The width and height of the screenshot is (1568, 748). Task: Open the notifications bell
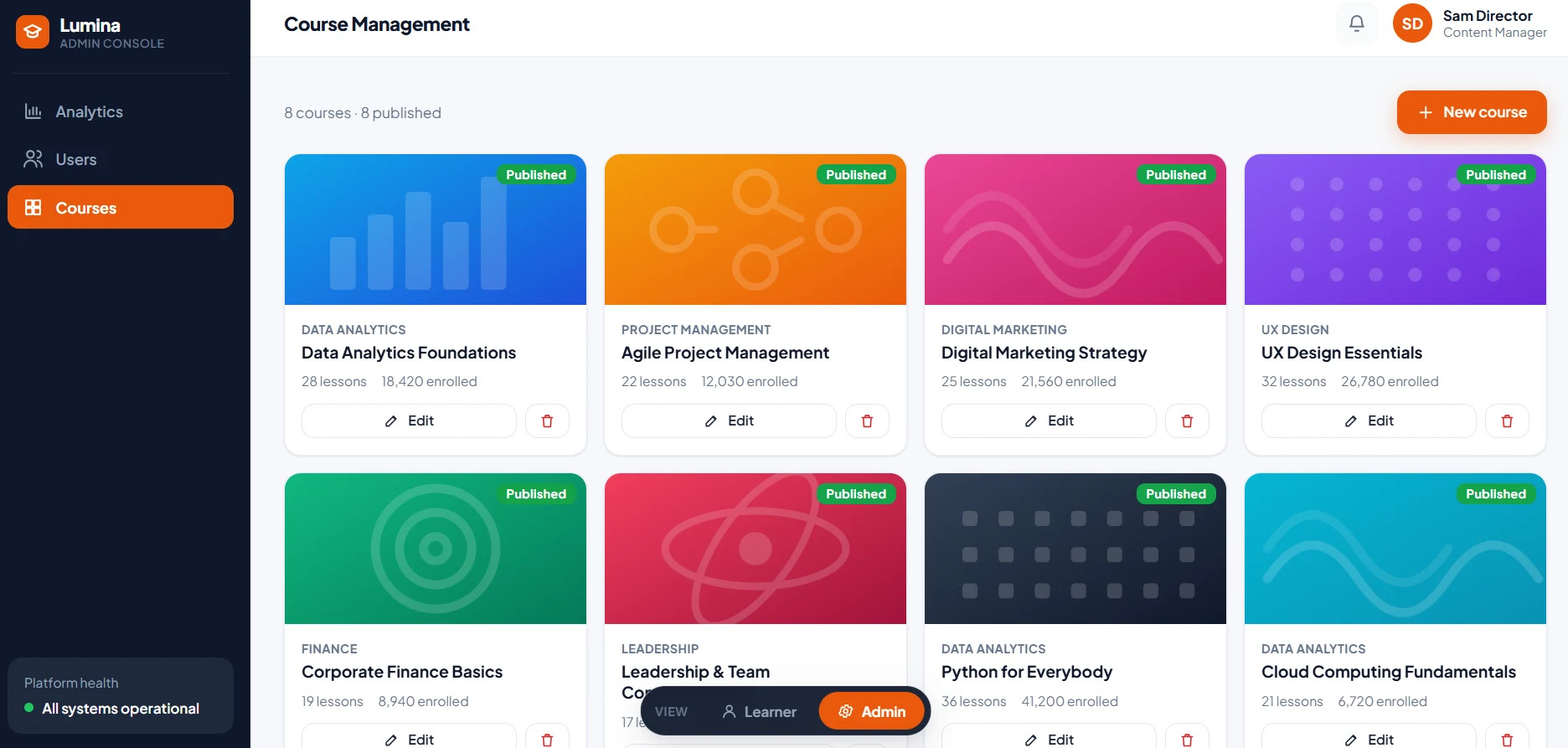[x=1357, y=23]
